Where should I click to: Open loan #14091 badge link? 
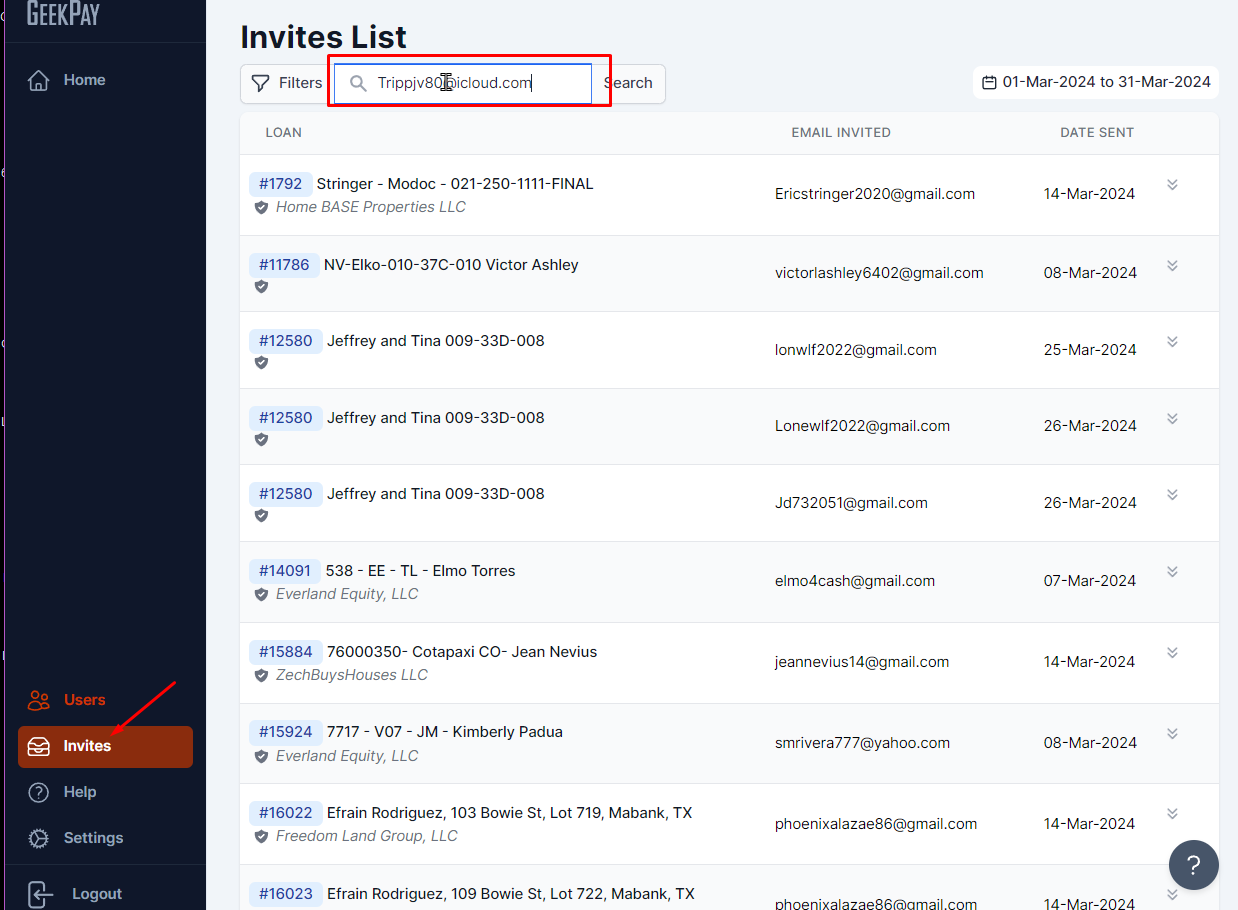(x=285, y=571)
